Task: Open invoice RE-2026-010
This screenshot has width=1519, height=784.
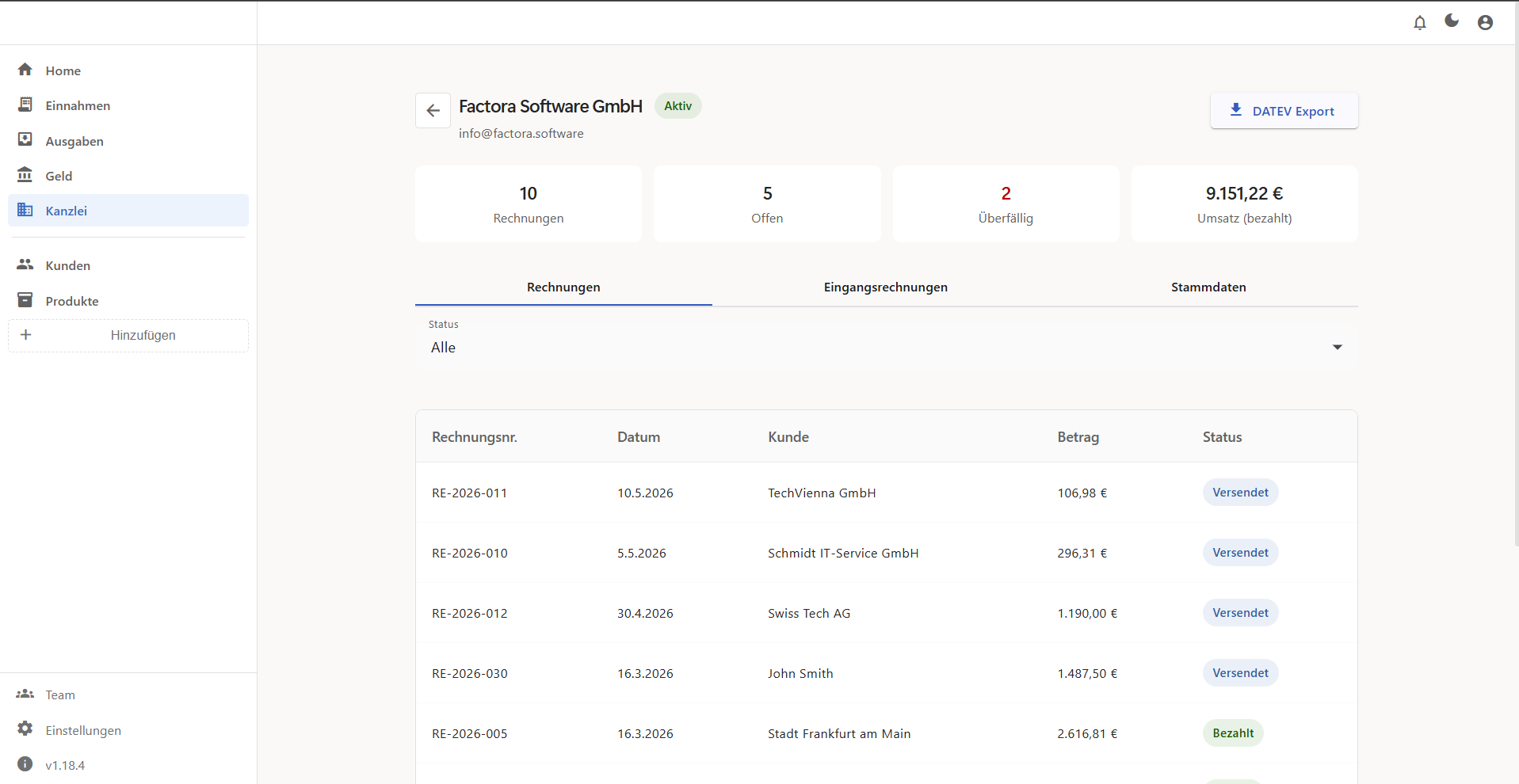Action: [469, 553]
